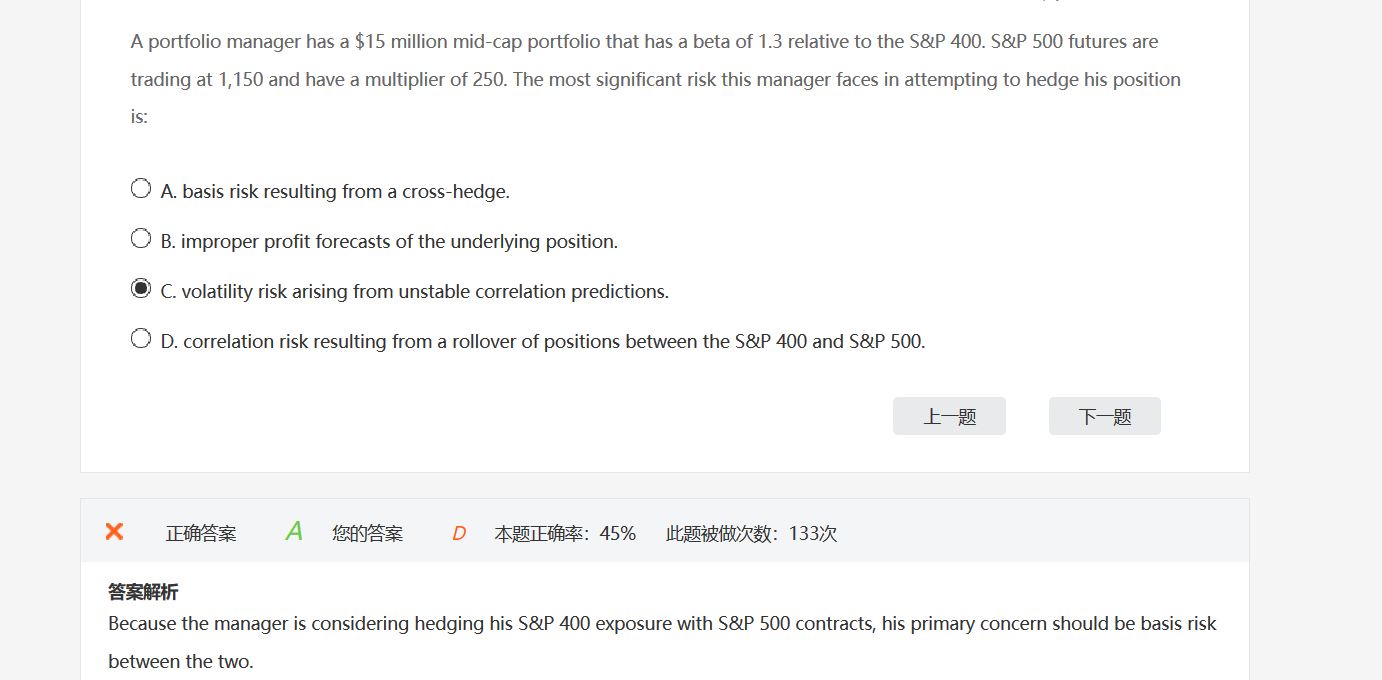Select radio button for option A
Viewport: 1382px width, 680px height.
(x=141, y=188)
